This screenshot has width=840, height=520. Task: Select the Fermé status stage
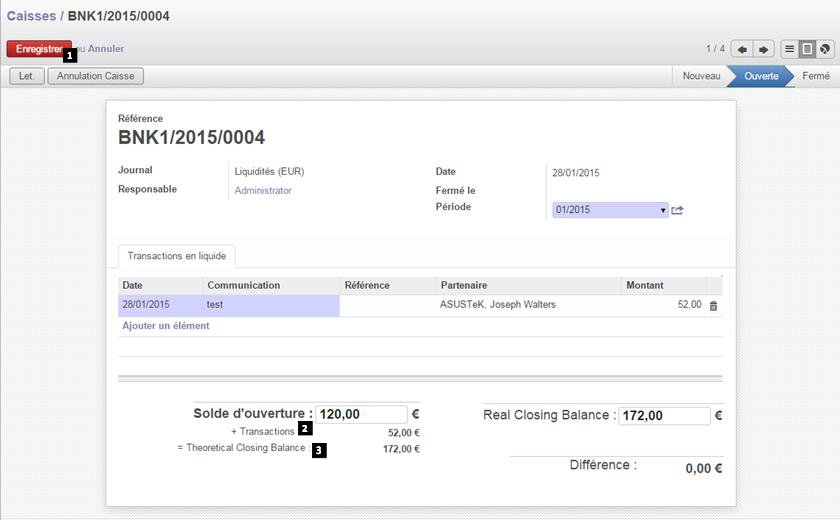815,76
